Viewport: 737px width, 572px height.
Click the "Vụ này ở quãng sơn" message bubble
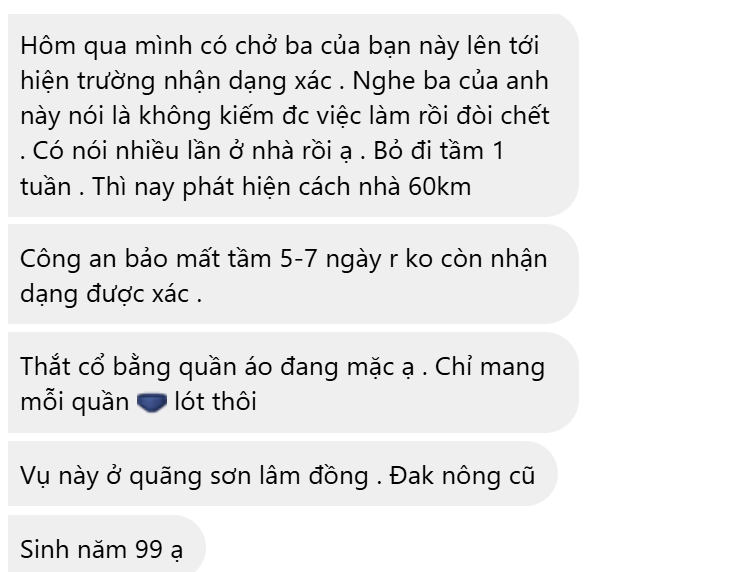coord(282,474)
